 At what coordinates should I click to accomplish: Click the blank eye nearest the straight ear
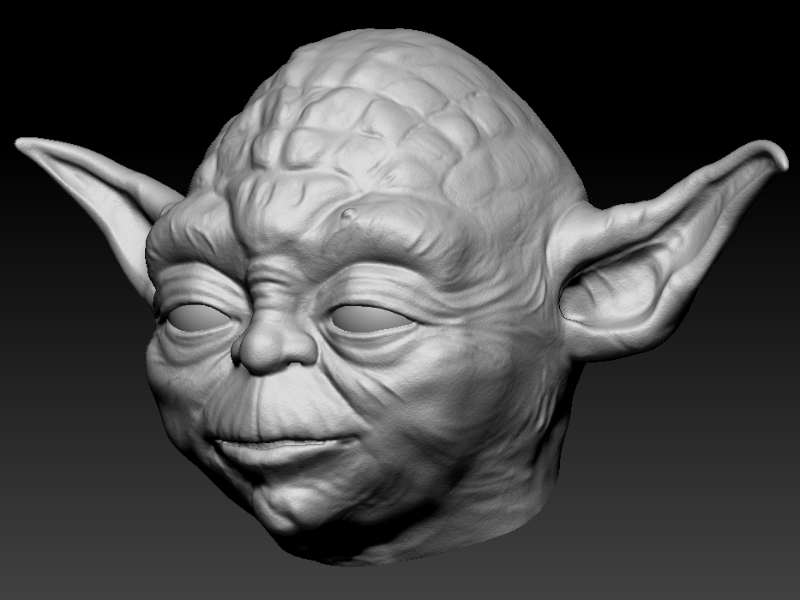click(x=196, y=318)
